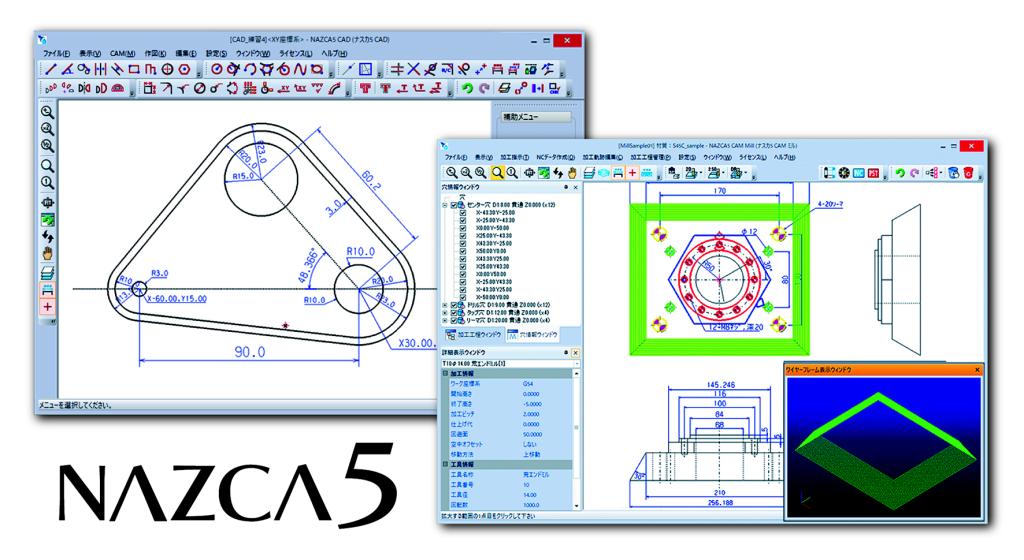Close the 詳細表示ウィンドウ panel
The width and height of the screenshot is (1024, 560).
(x=575, y=352)
